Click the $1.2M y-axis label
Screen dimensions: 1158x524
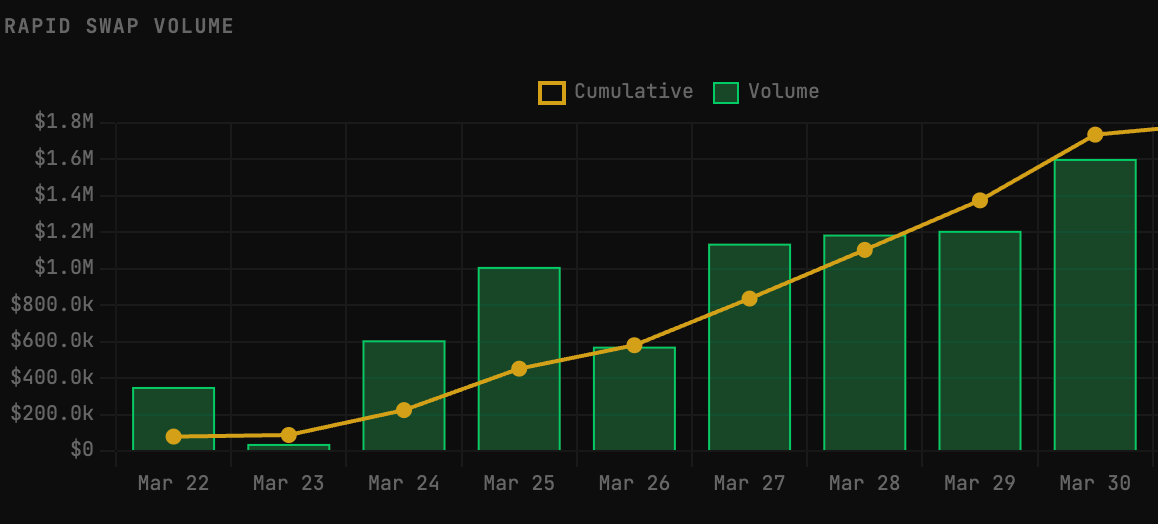(x=64, y=231)
